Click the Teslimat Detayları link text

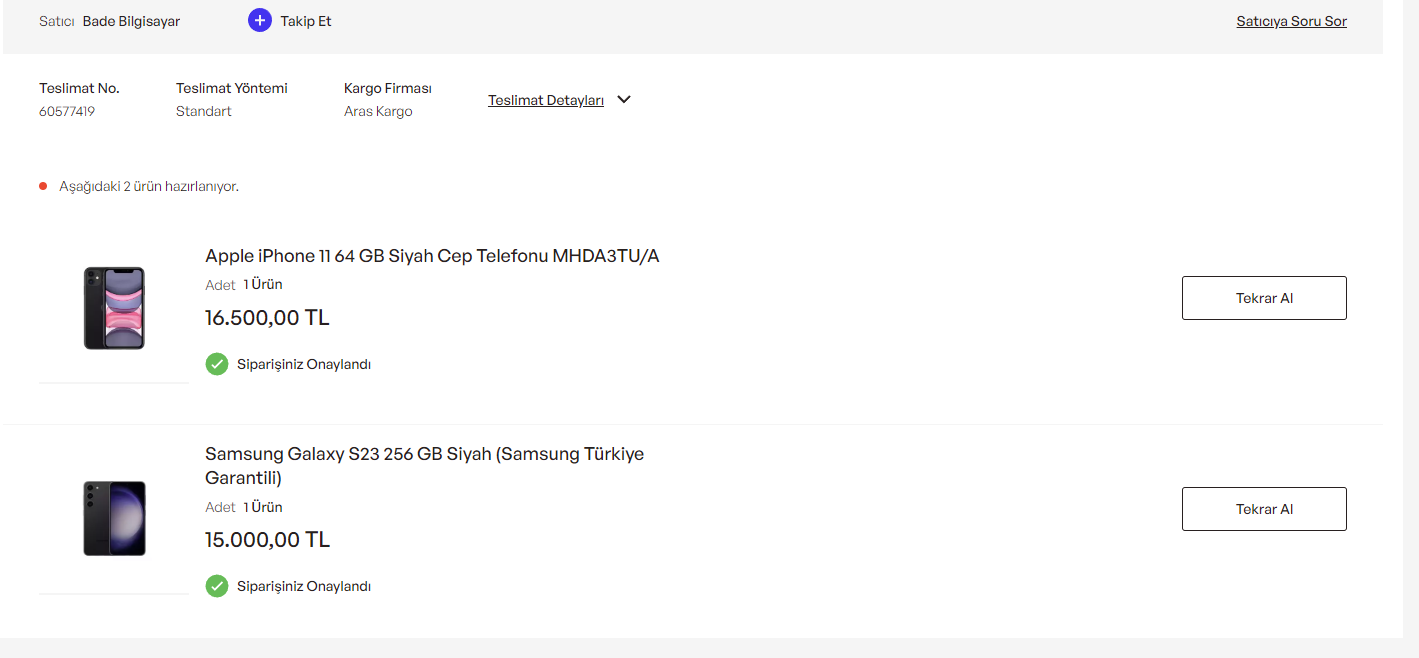(546, 100)
